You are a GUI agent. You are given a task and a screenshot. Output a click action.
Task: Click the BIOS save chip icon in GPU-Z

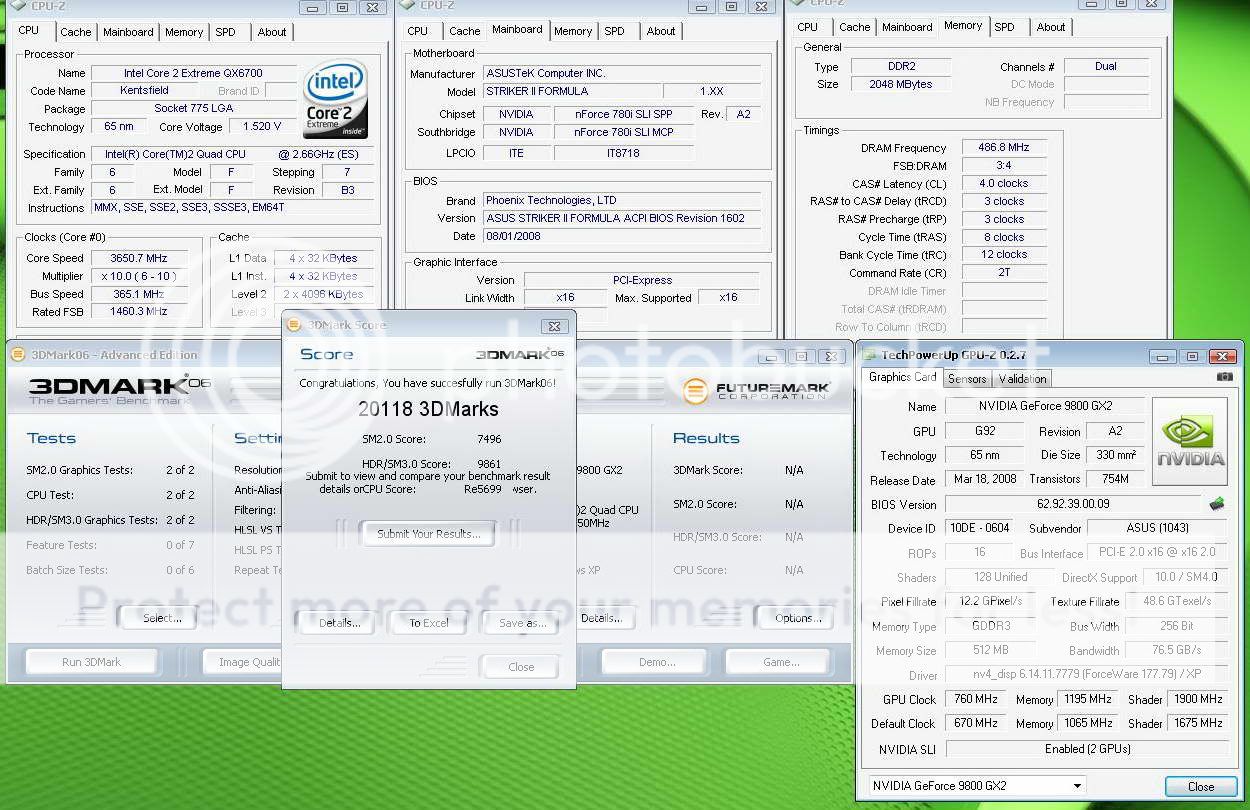[1217, 504]
